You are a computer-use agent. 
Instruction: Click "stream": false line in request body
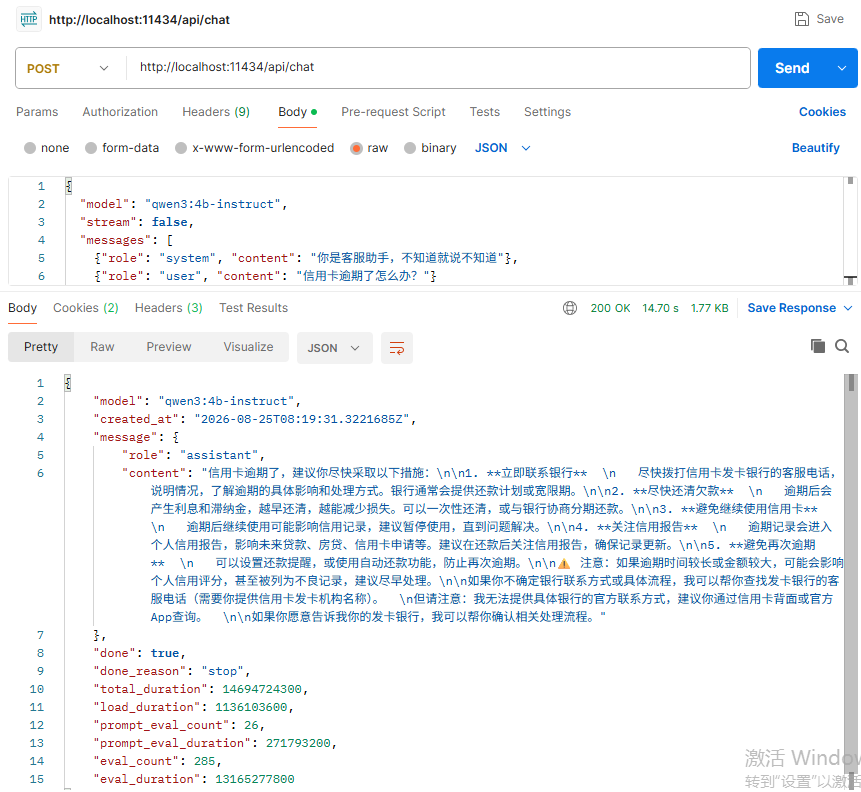pyautogui.click(x=137, y=222)
